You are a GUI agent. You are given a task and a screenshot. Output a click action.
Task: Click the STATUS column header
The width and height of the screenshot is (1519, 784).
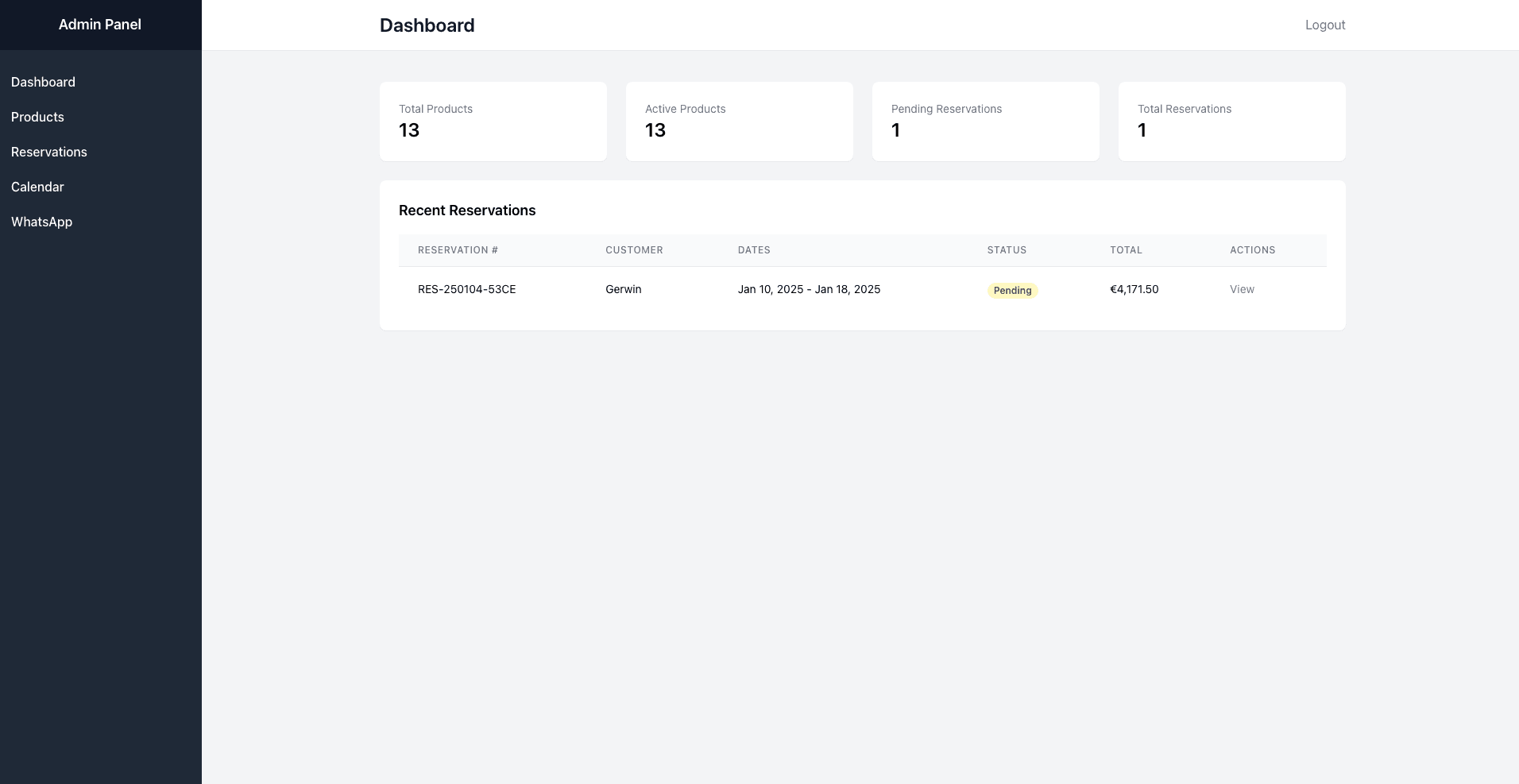click(1007, 250)
